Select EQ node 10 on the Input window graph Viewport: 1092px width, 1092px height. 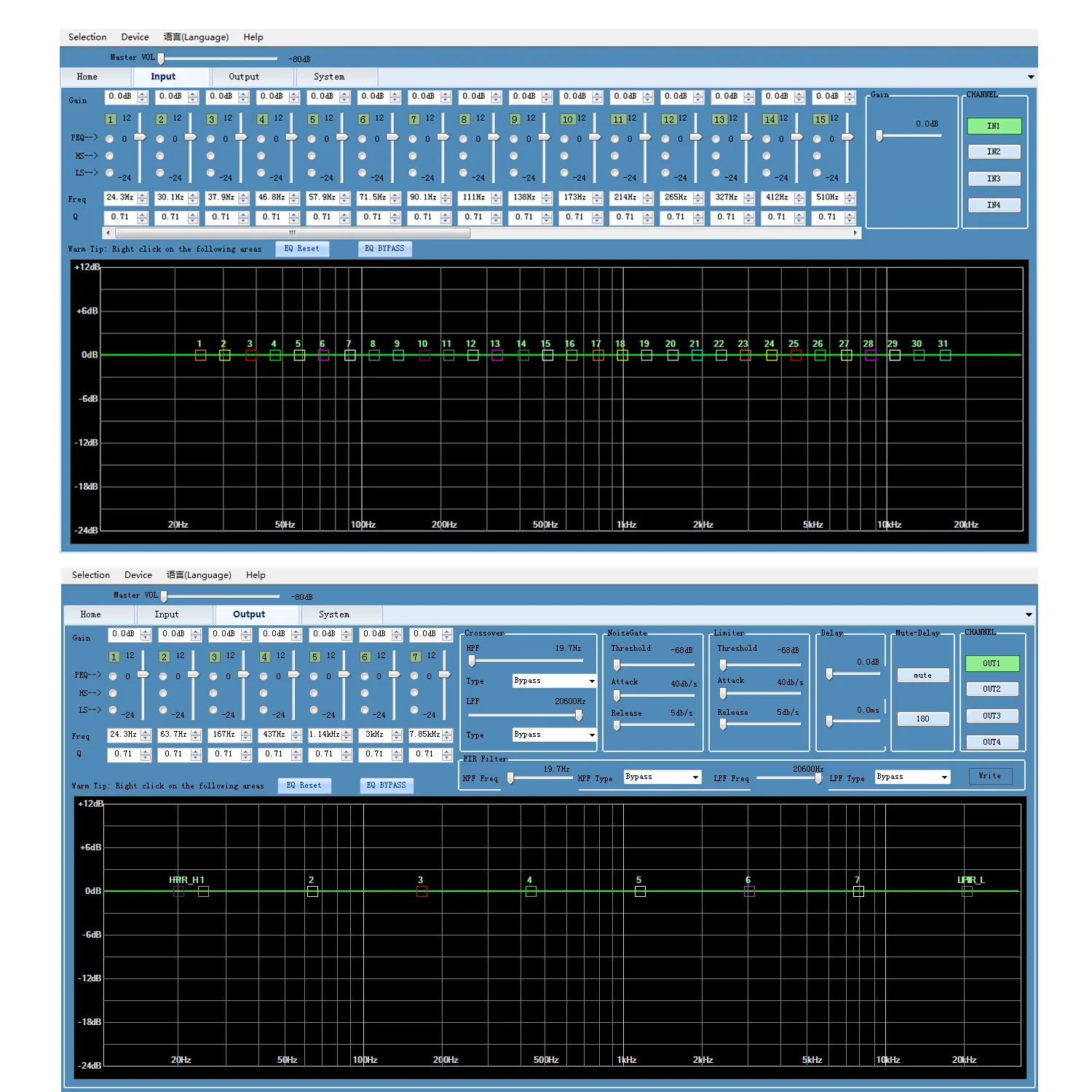(424, 355)
